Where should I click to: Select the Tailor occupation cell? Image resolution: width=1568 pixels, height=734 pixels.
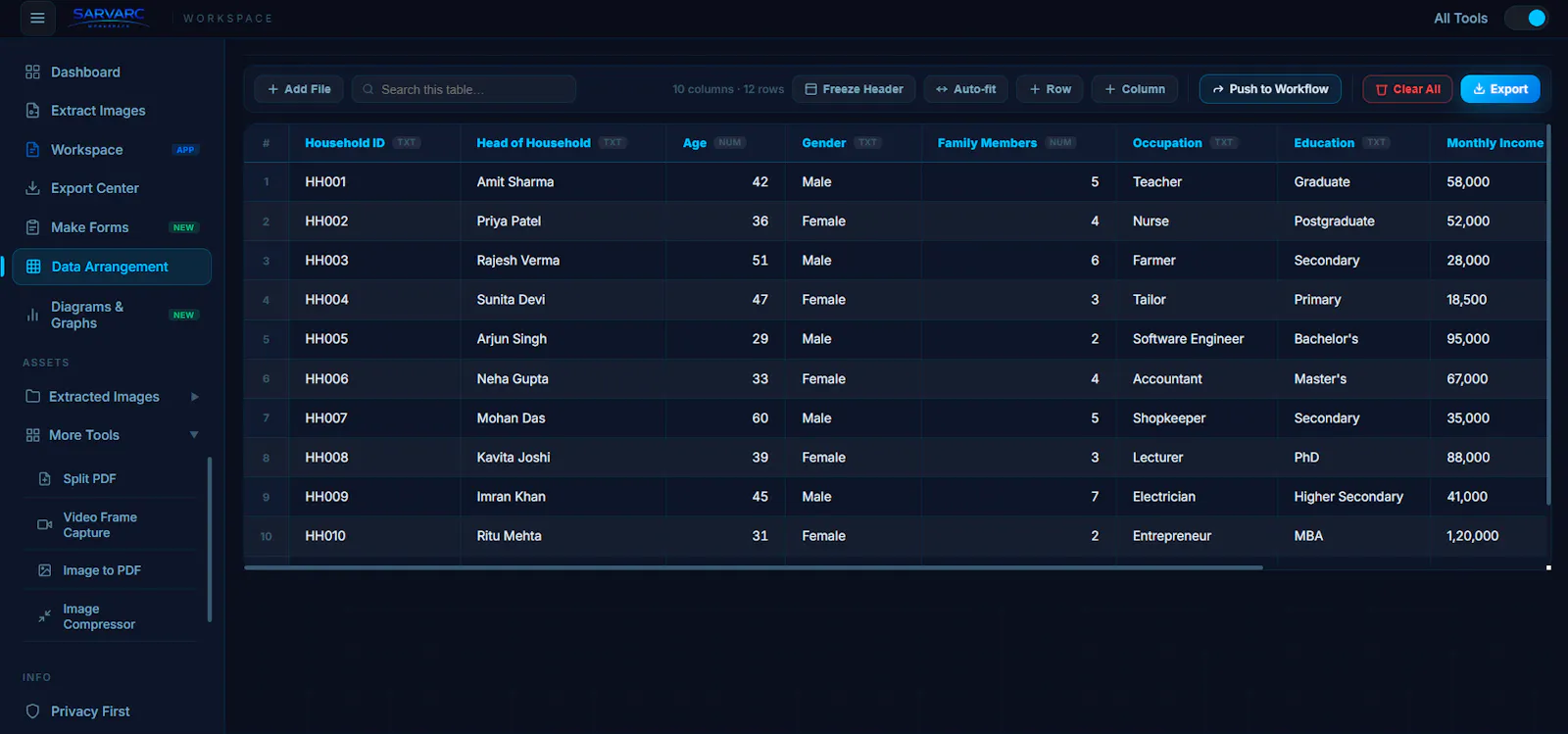[1197, 300]
